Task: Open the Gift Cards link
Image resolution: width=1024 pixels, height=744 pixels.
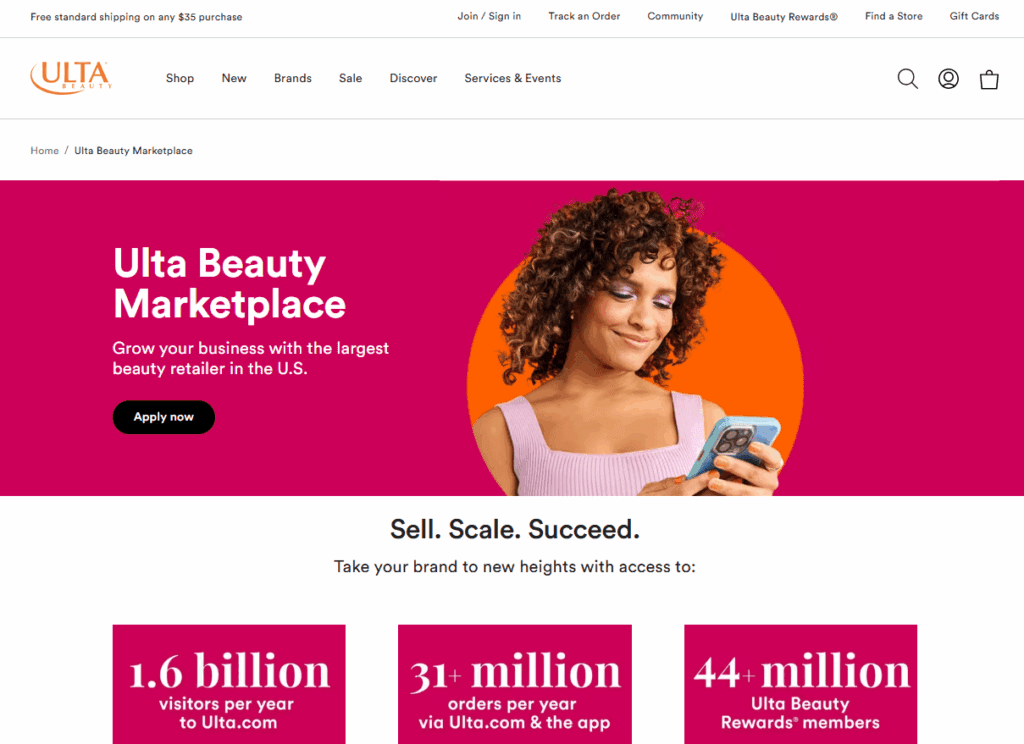Action: pos(974,16)
